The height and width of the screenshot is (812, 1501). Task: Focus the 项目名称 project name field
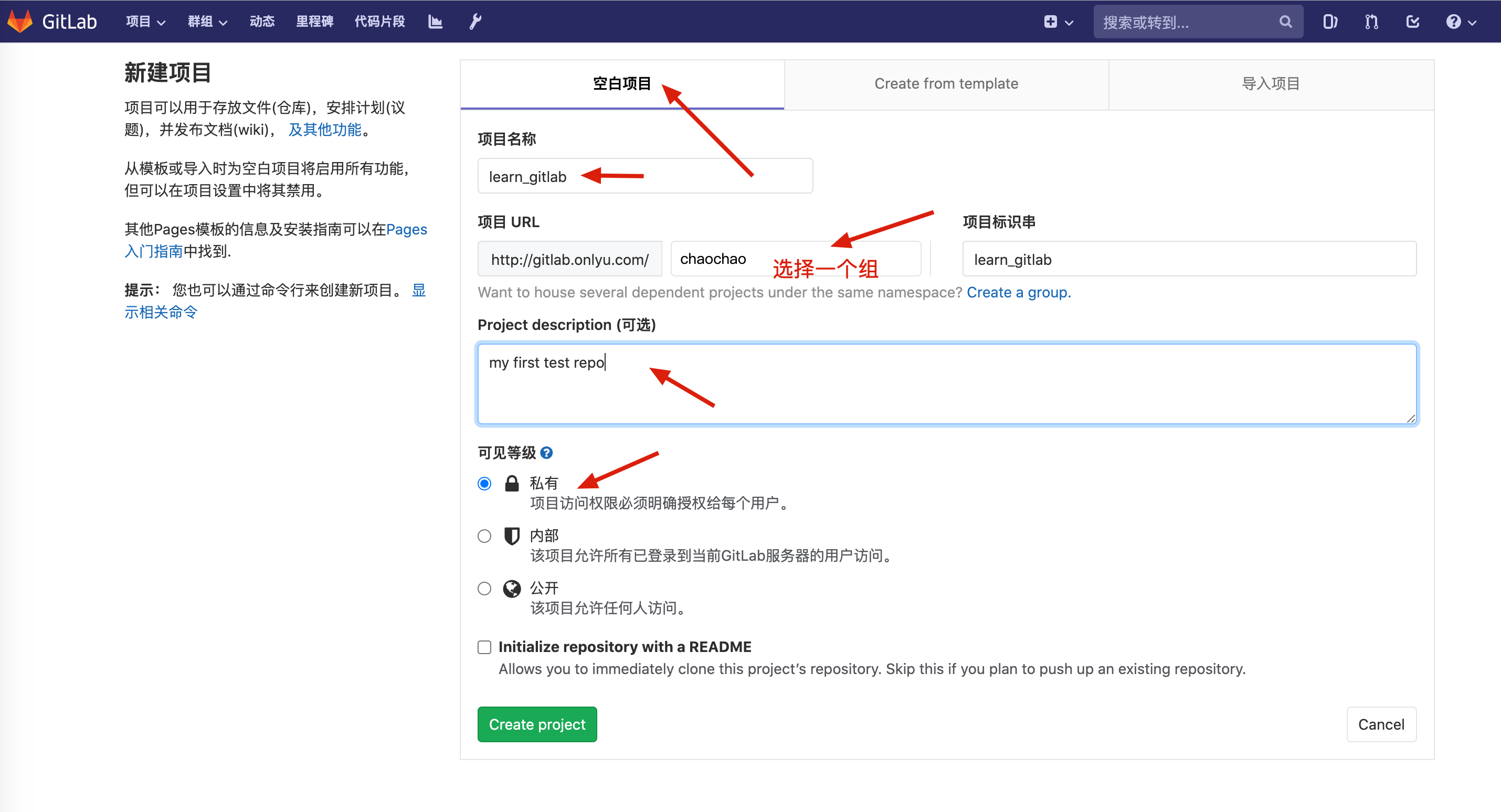coord(645,176)
